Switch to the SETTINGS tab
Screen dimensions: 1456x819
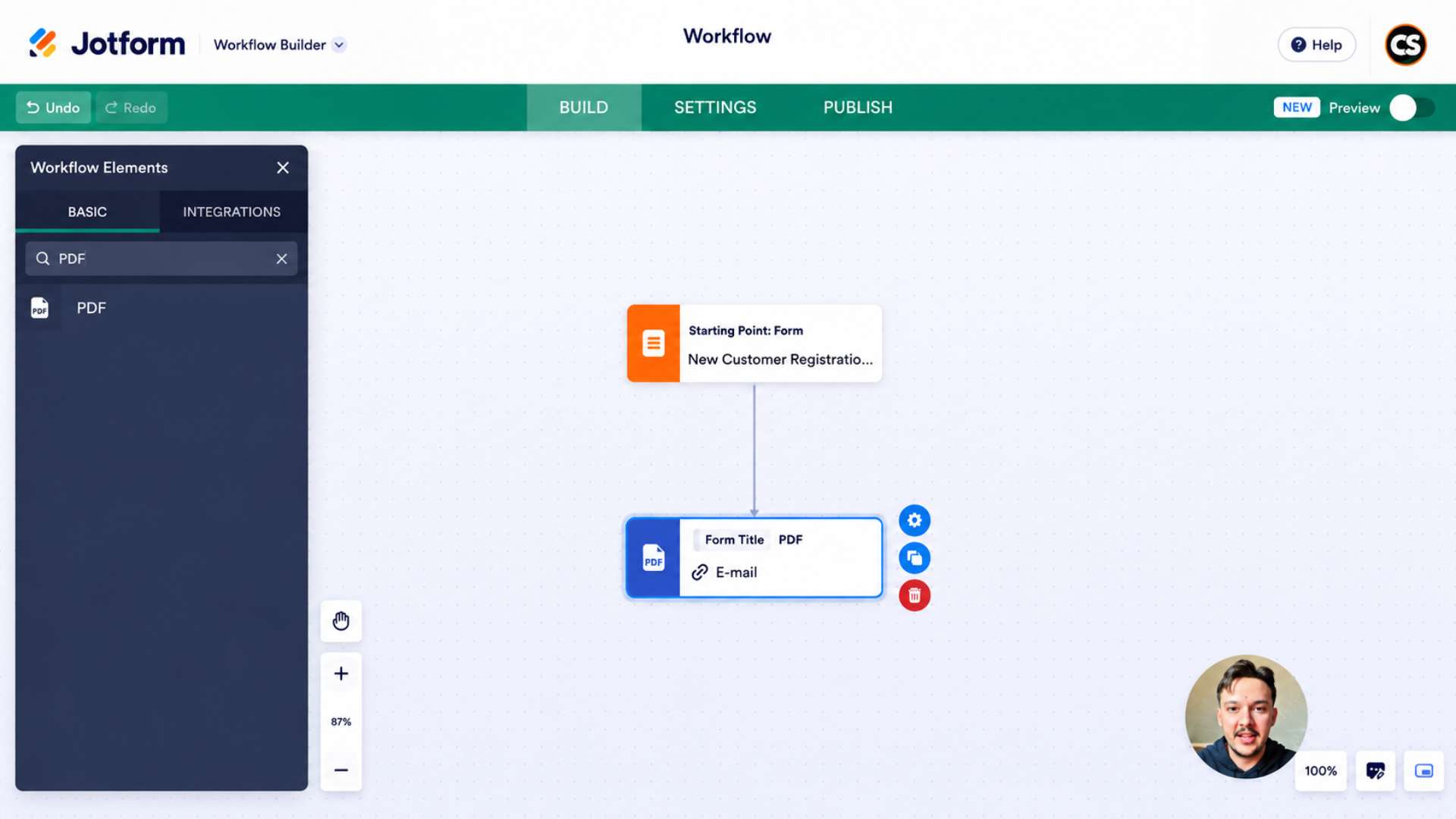(x=715, y=108)
